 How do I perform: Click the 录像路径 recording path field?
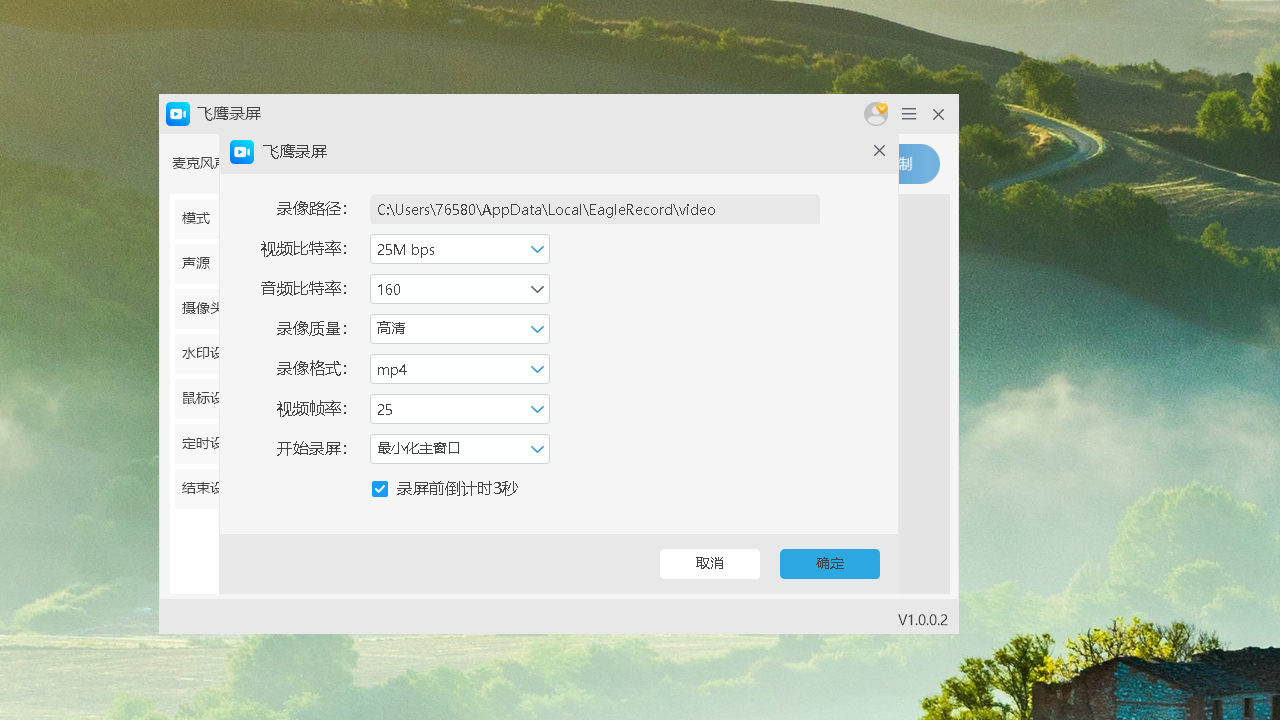(x=595, y=208)
